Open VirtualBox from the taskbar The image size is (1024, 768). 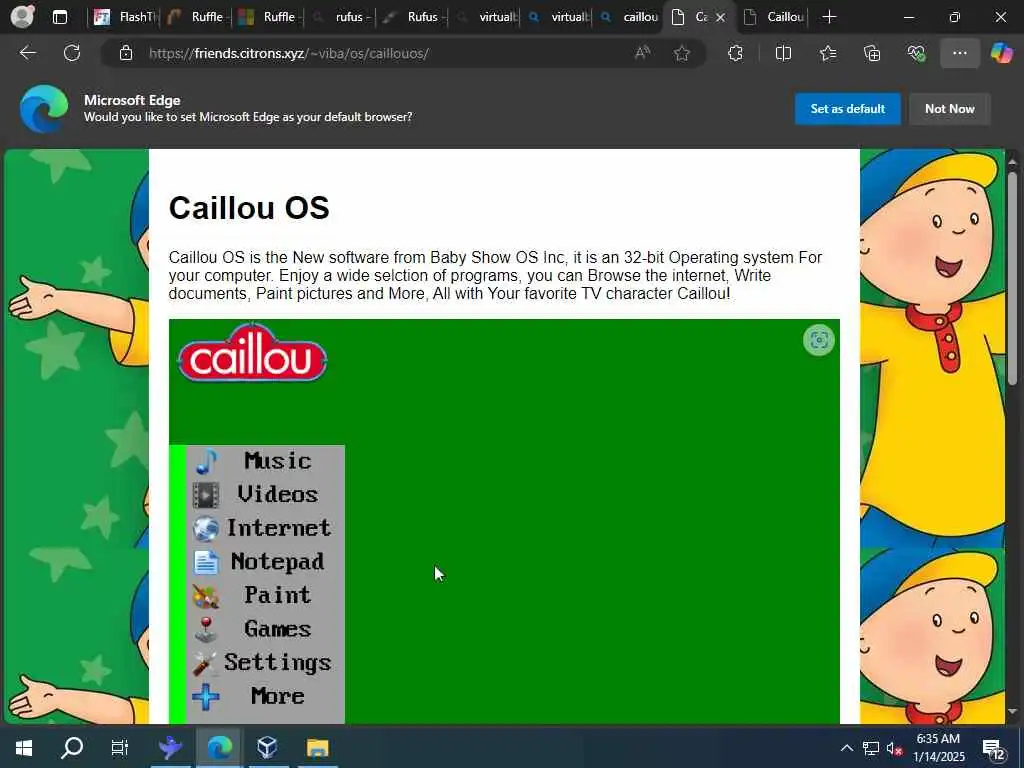pos(267,747)
